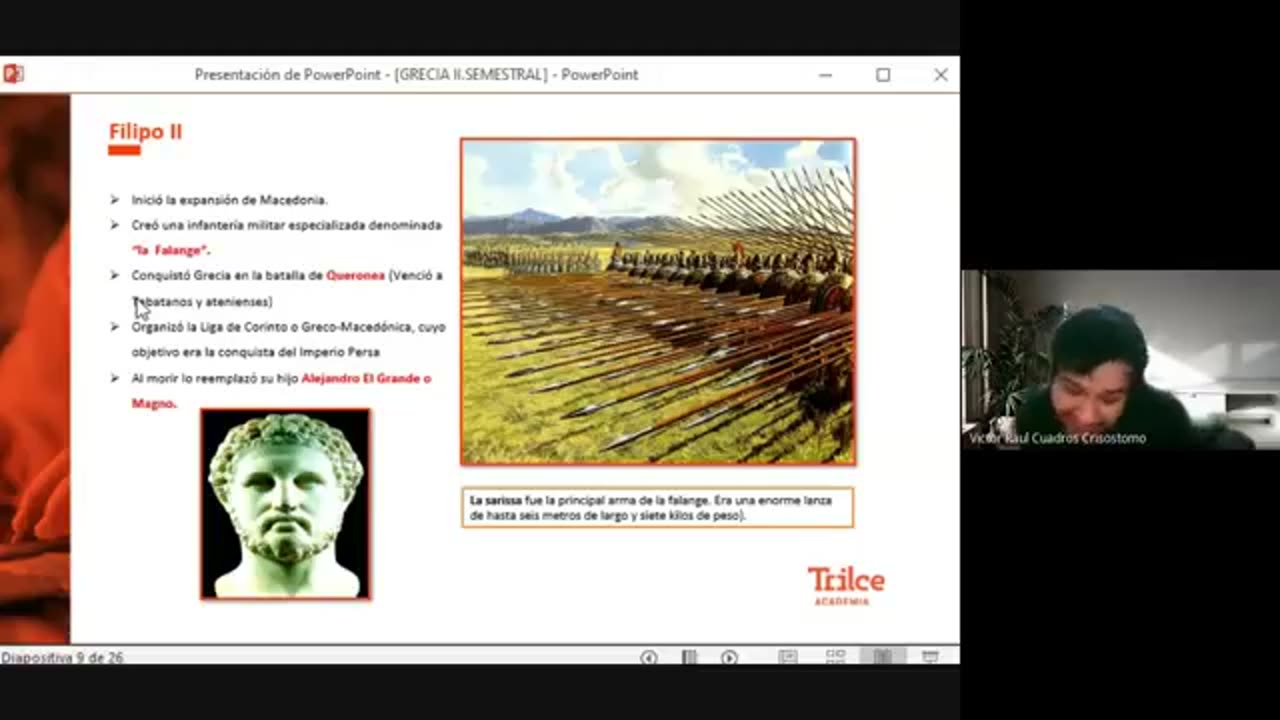Image resolution: width=1280 pixels, height=720 pixels.
Task: Click the red text 'la Falange'
Action: click(x=171, y=250)
